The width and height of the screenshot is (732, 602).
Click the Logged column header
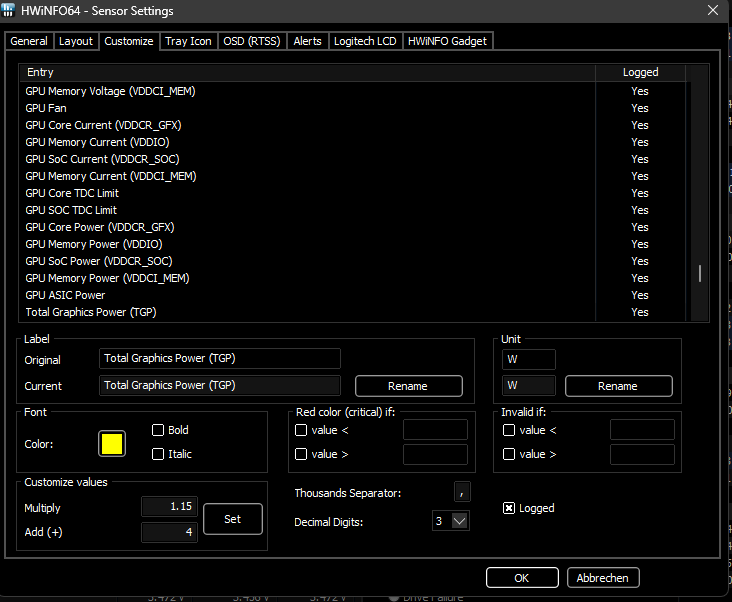click(640, 72)
